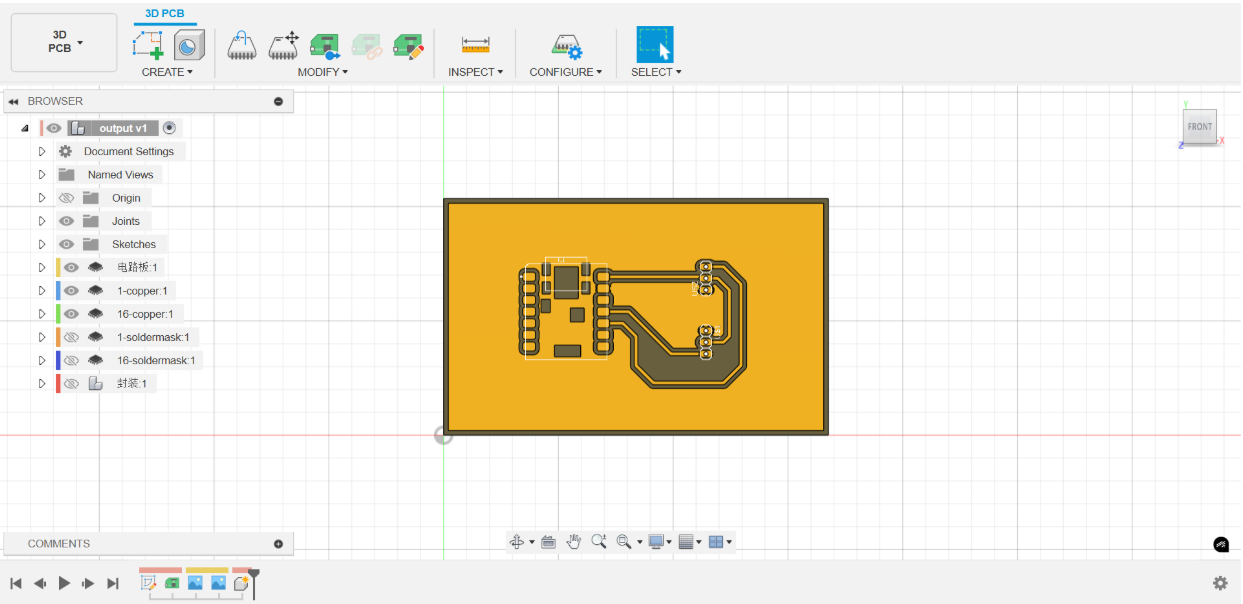Image resolution: width=1243 pixels, height=604 pixels.
Task: Click the Create PCB Hole tool icon
Action: coord(189,45)
